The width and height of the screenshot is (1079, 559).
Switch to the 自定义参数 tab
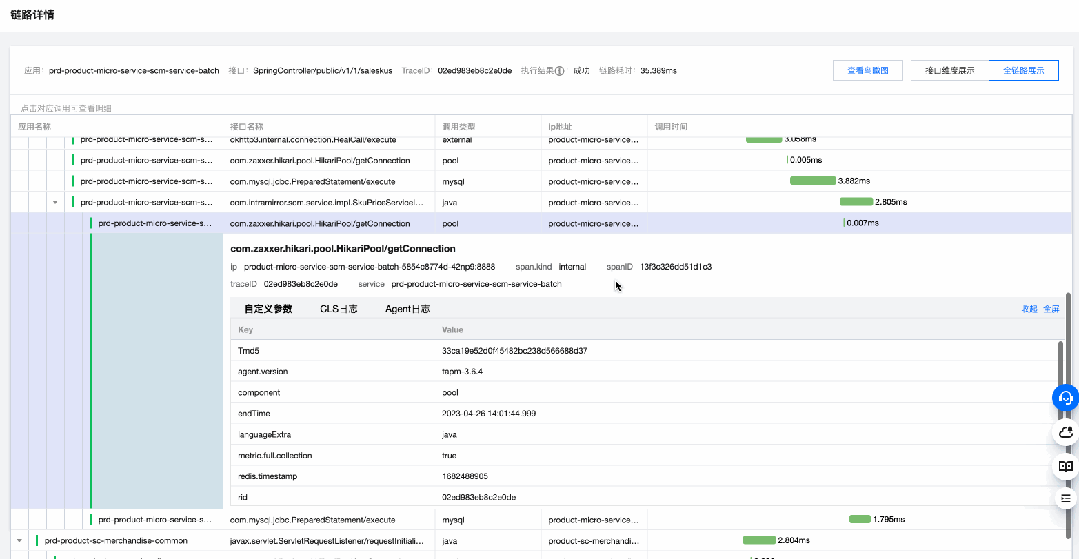[x=268, y=309]
